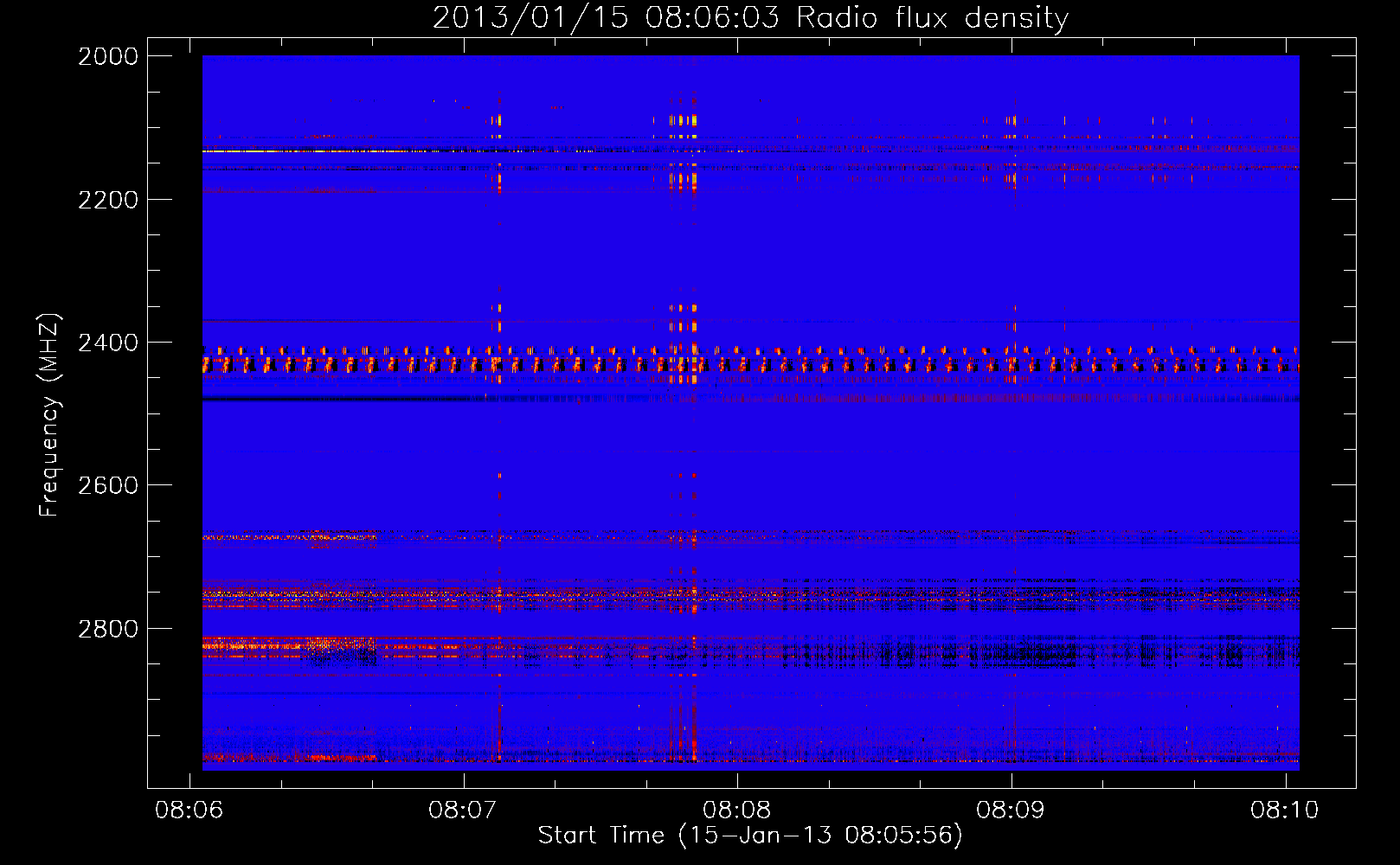1400x865 pixels.
Task: Pick the 08:09 time tick label
Action: click(x=1011, y=810)
